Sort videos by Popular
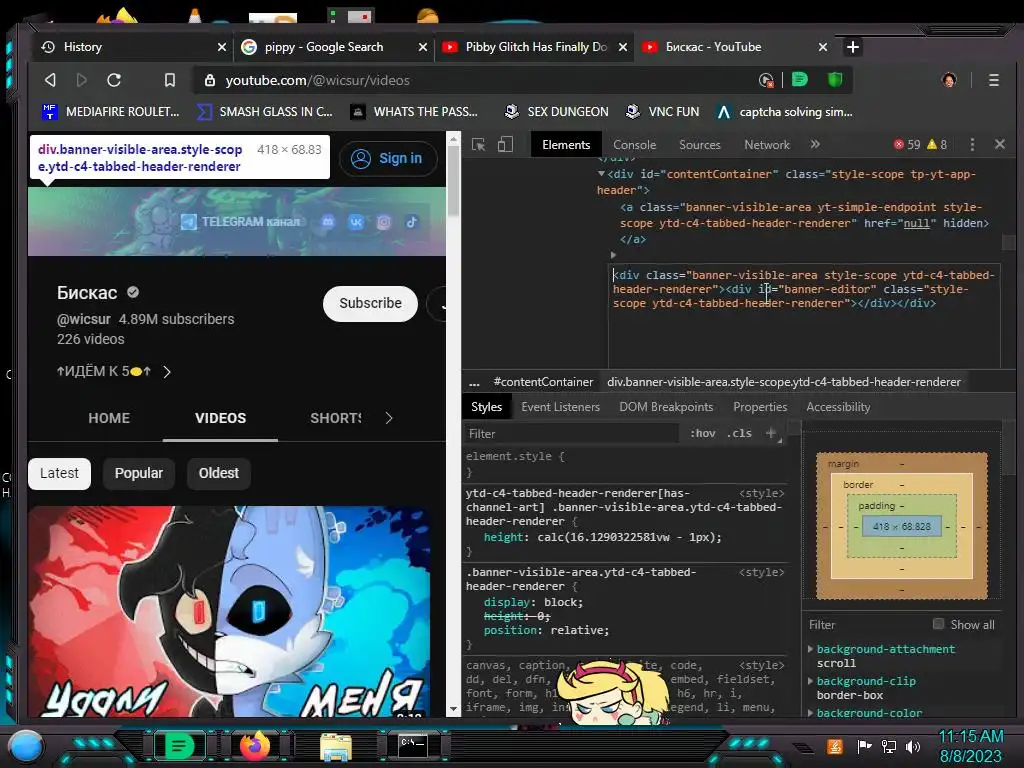The width and height of the screenshot is (1024, 768). pyautogui.click(x=138, y=473)
